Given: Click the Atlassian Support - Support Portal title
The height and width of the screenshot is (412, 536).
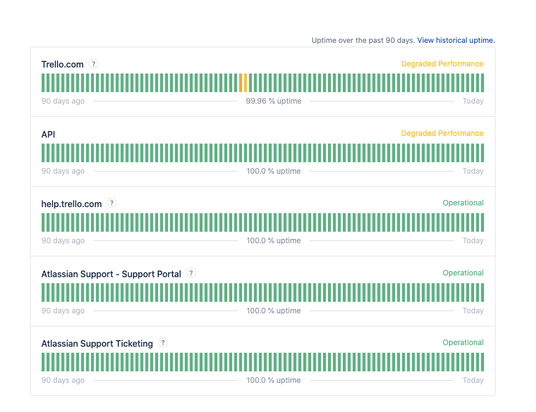Looking at the screenshot, I should pos(111,274).
